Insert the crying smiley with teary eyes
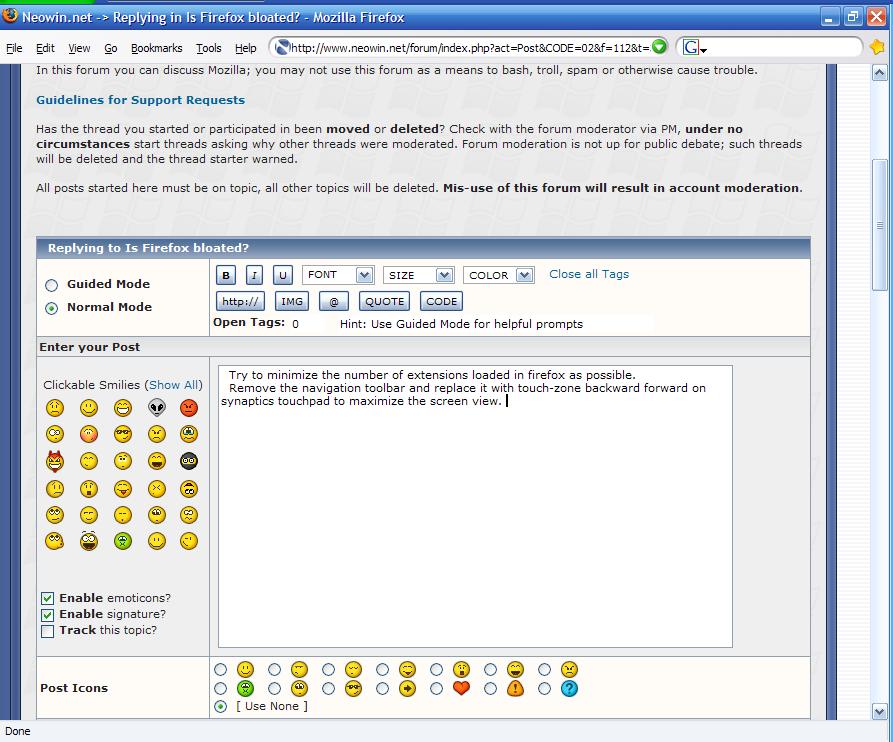 tap(189, 434)
